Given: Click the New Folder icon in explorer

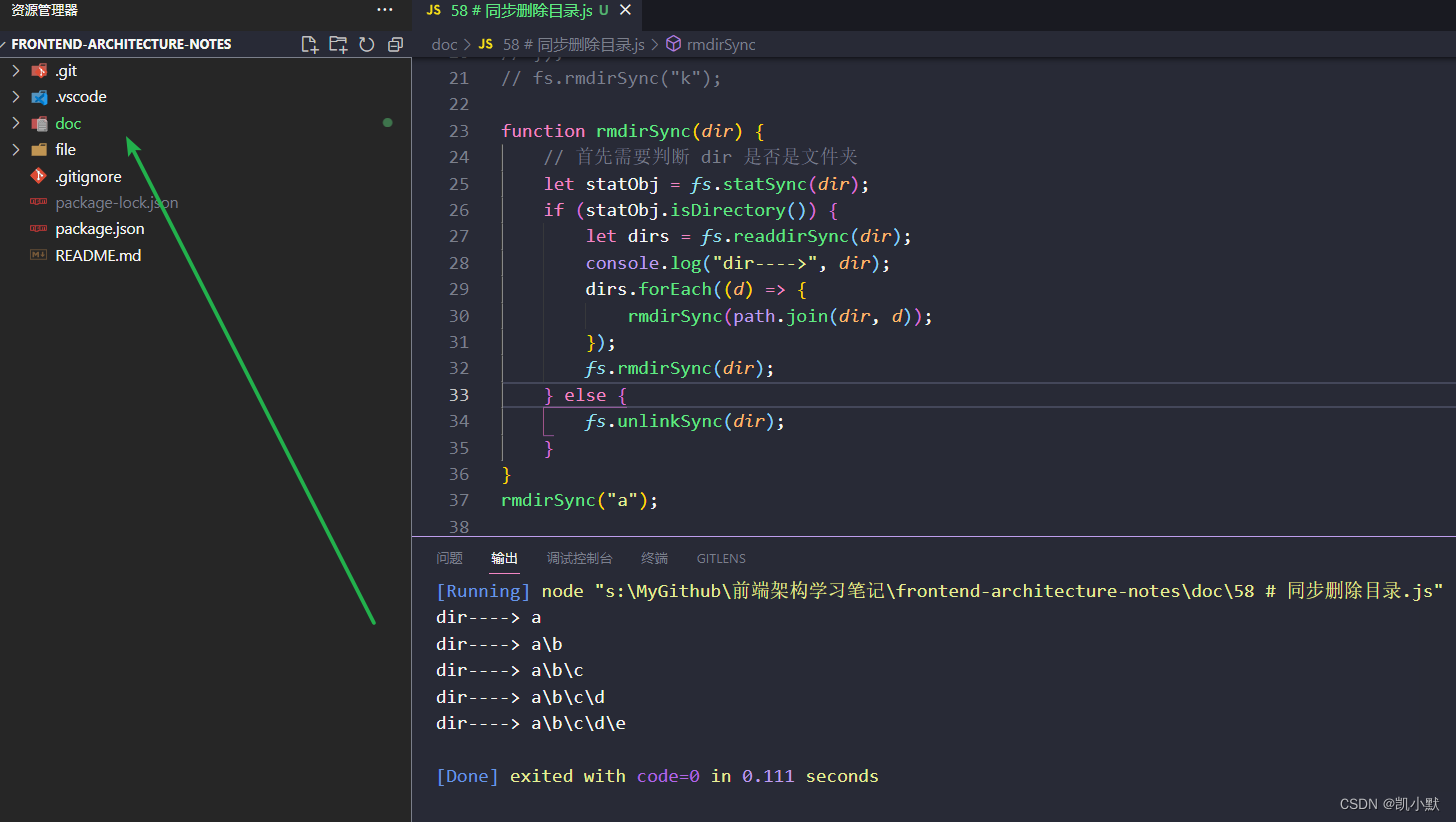Looking at the screenshot, I should pyautogui.click(x=338, y=44).
